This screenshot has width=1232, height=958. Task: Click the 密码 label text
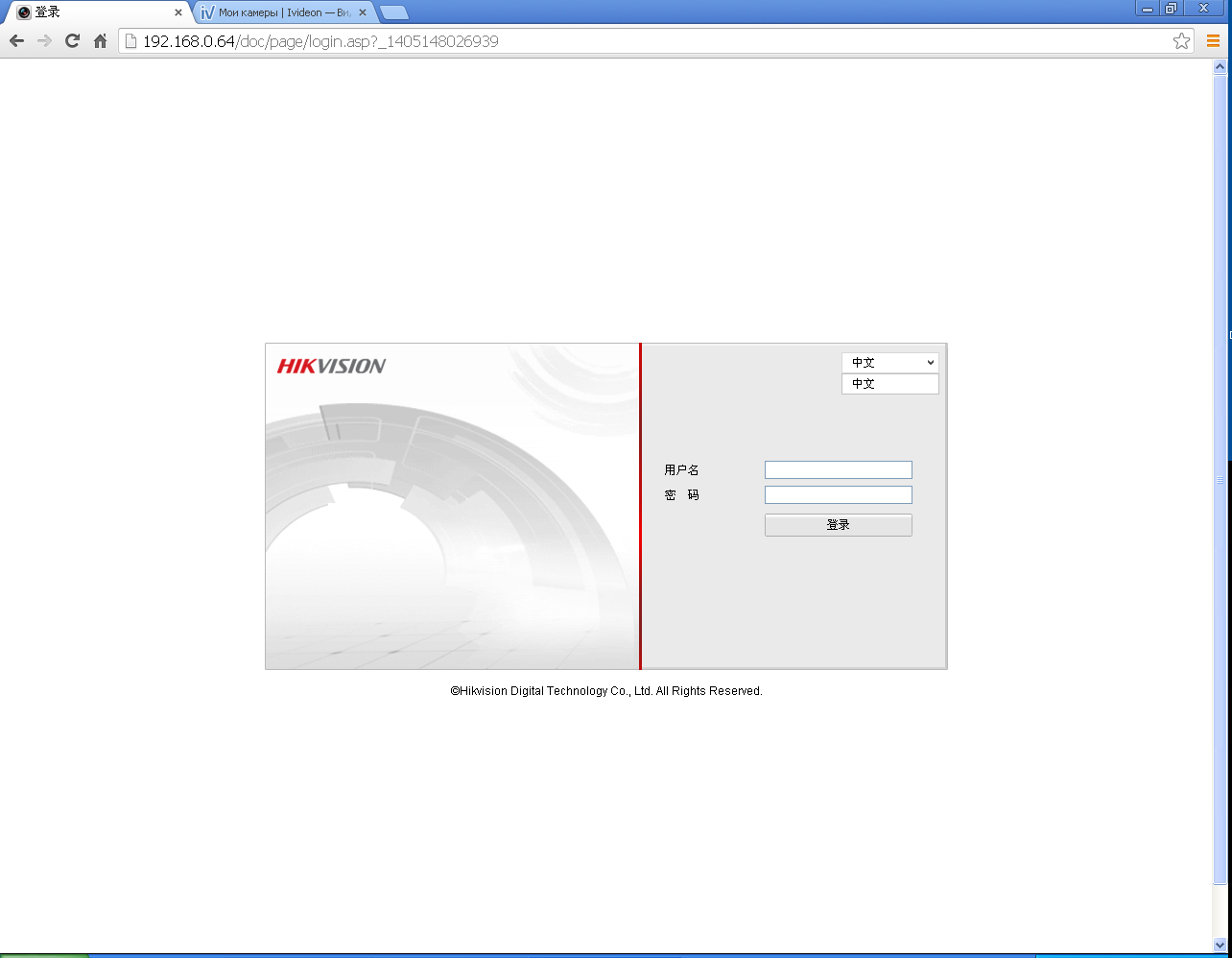point(681,495)
